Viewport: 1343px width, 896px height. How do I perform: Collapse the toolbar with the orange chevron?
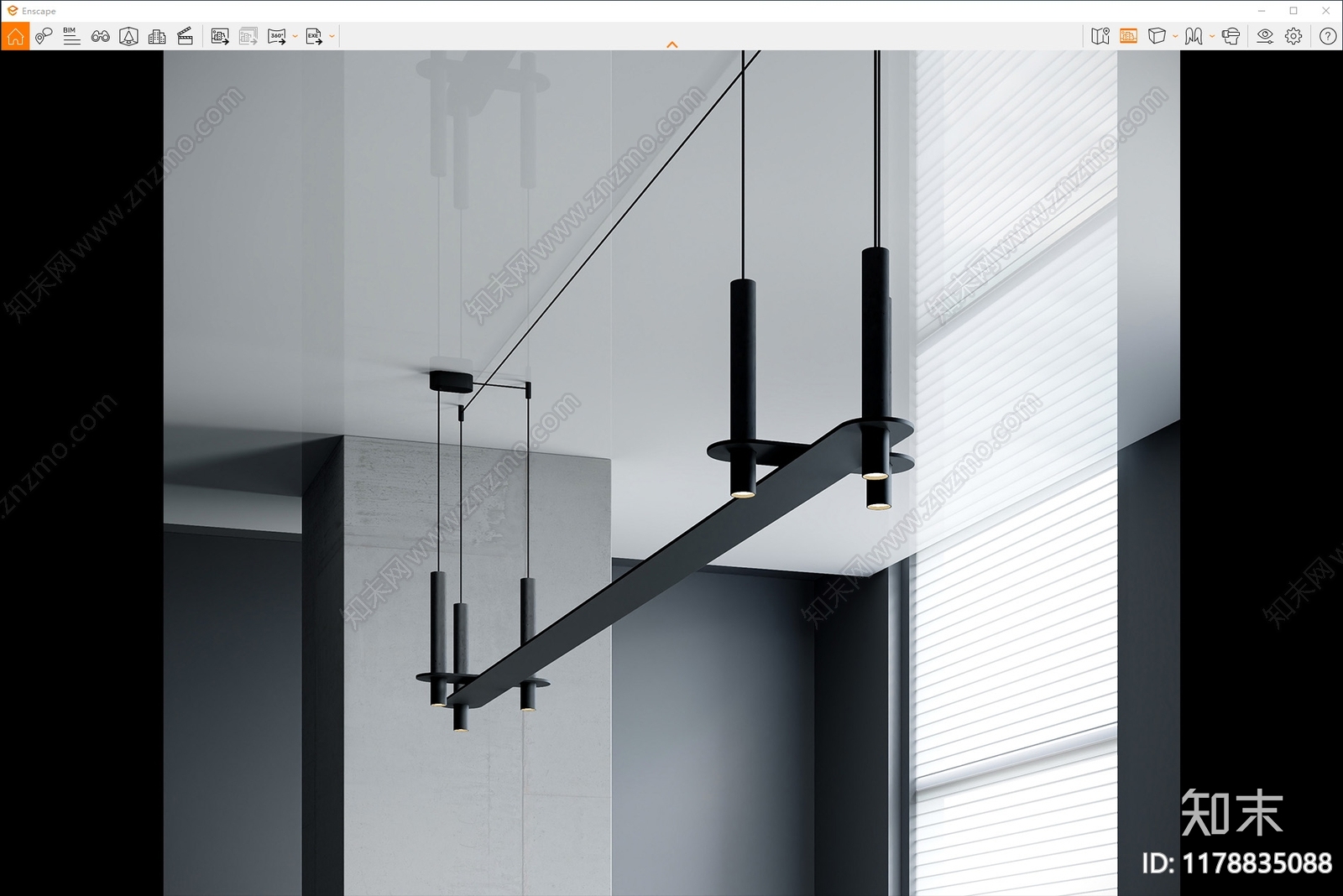coord(671,44)
